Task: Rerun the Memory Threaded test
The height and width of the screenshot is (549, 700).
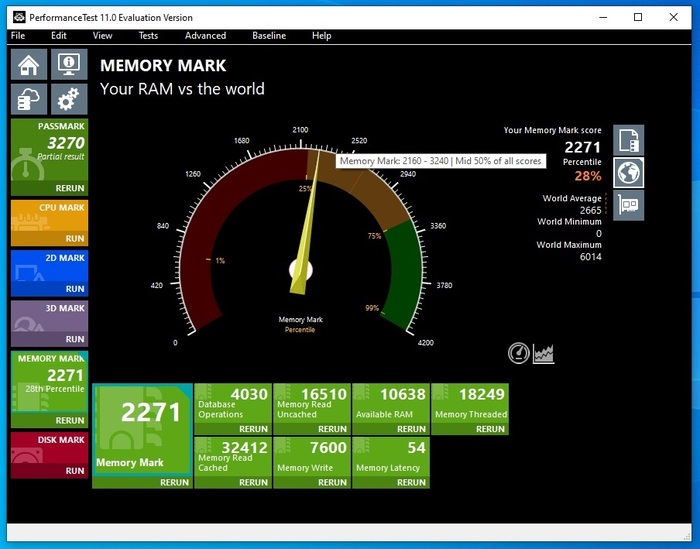Action: pos(490,429)
